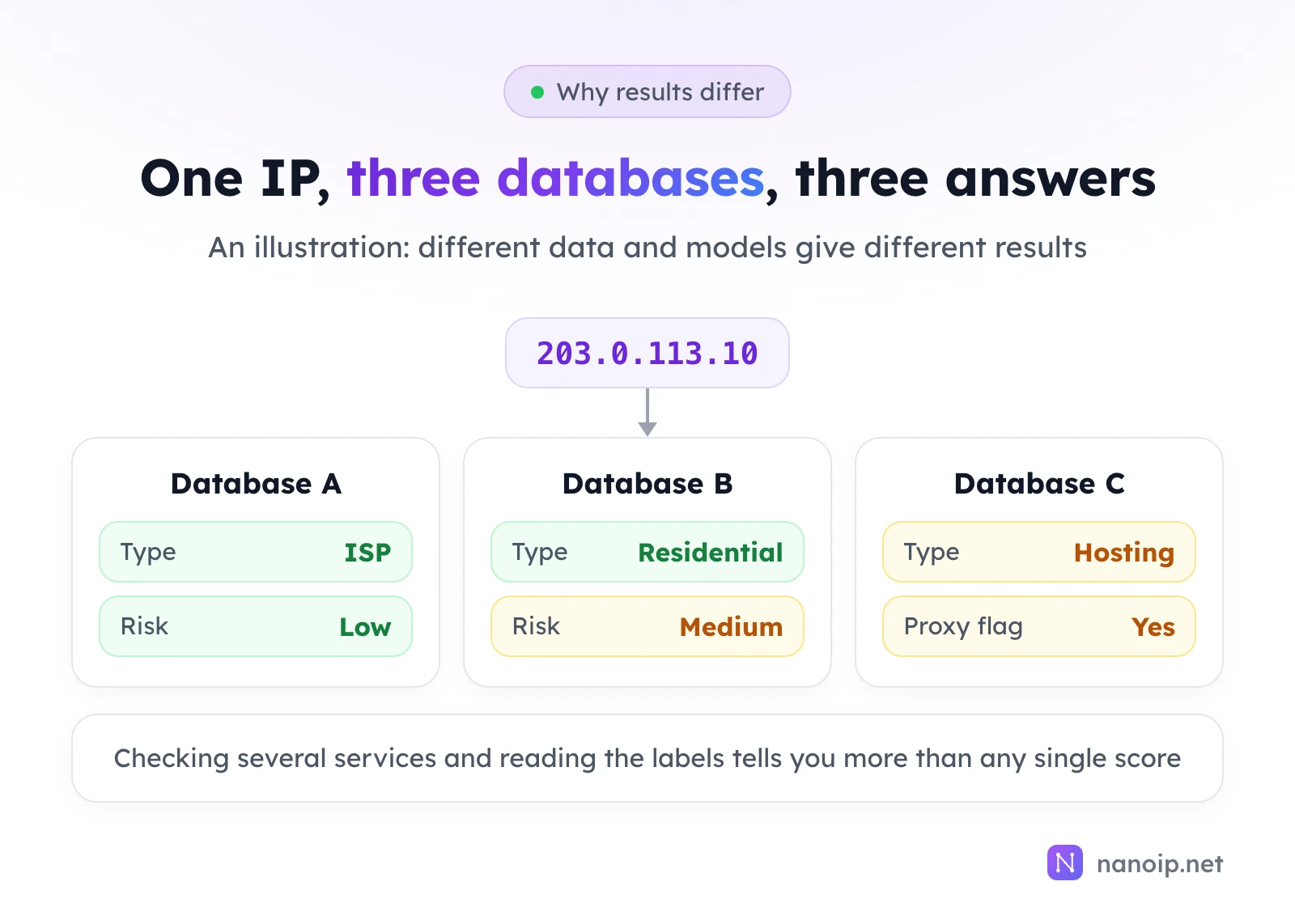Click the Database B title
The width and height of the screenshot is (1295, 924).
click(x=647, y=484)
